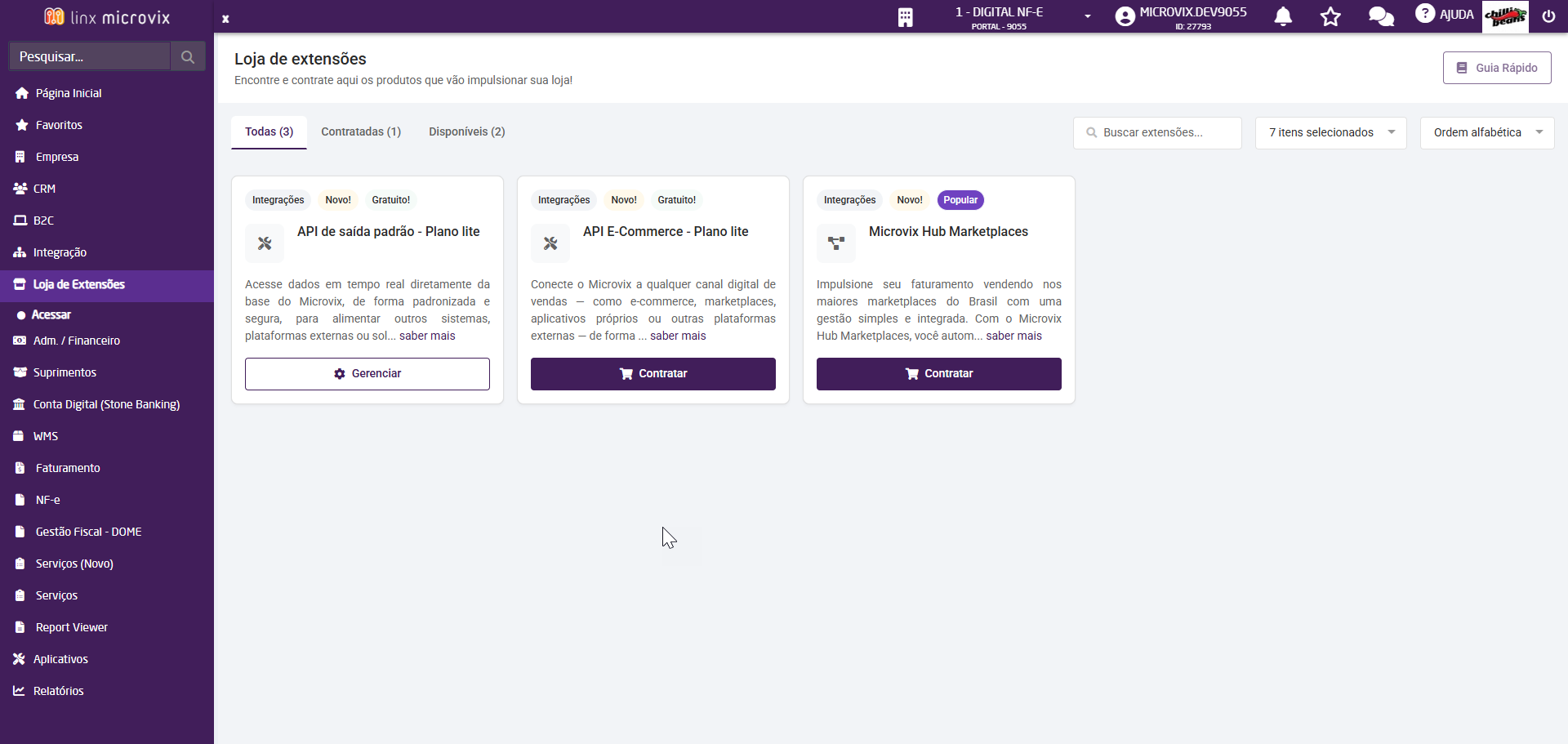Open the Ordem alfabética sort dropdown

pyautogui.click(x=1487, y=132)
